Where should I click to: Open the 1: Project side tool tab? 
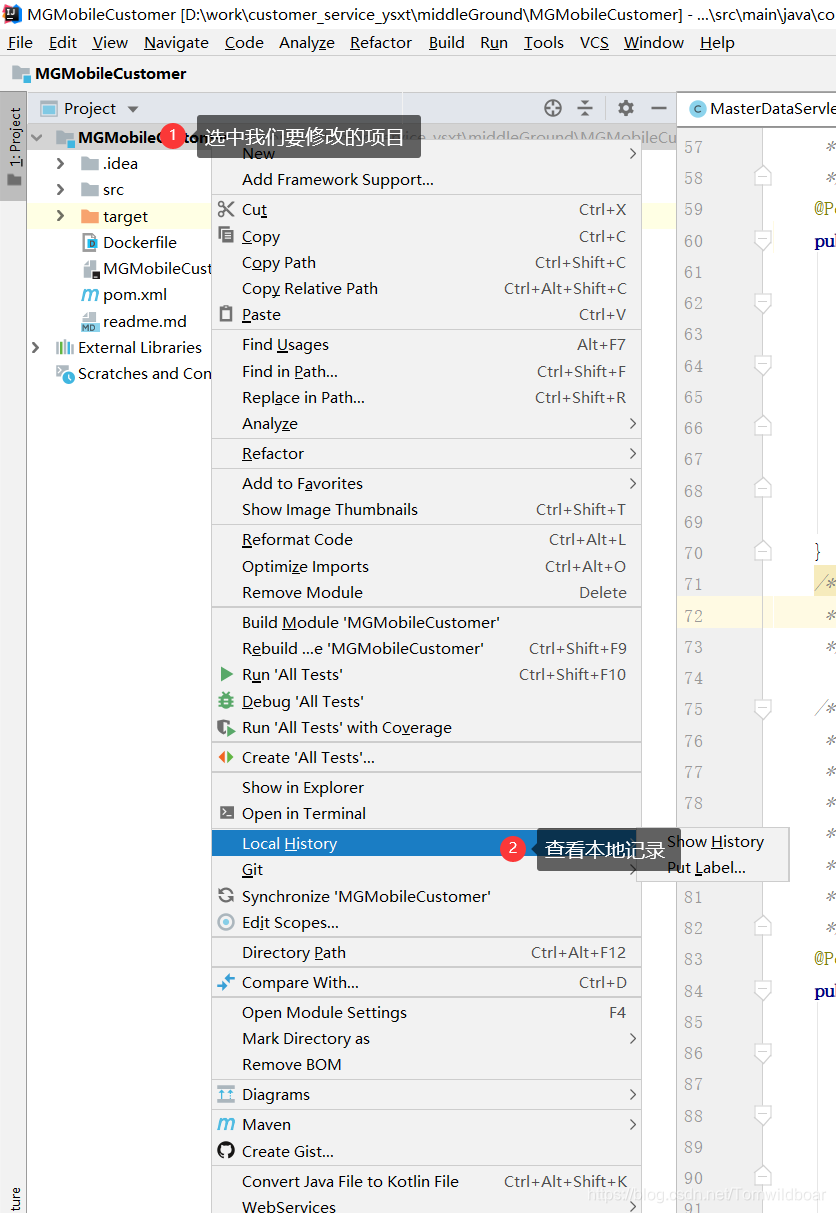13,146
